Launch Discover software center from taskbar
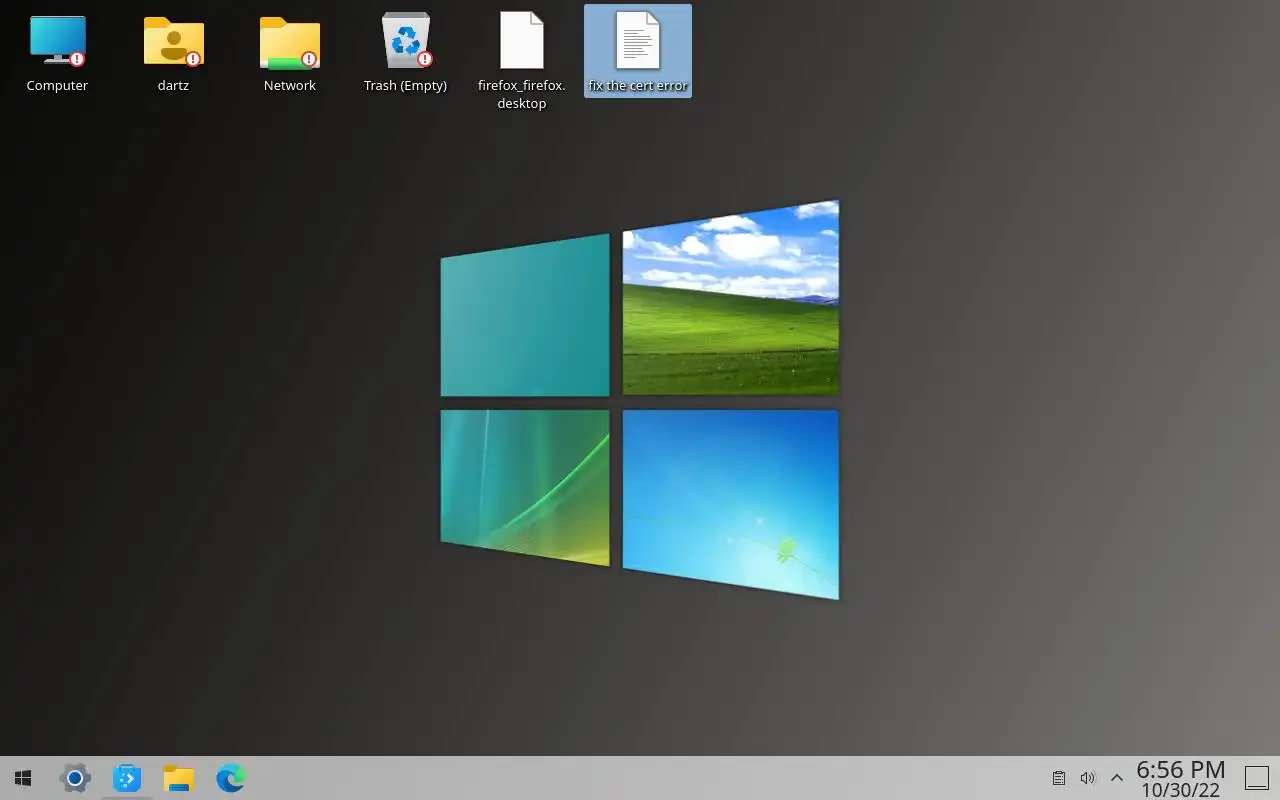 127,778
